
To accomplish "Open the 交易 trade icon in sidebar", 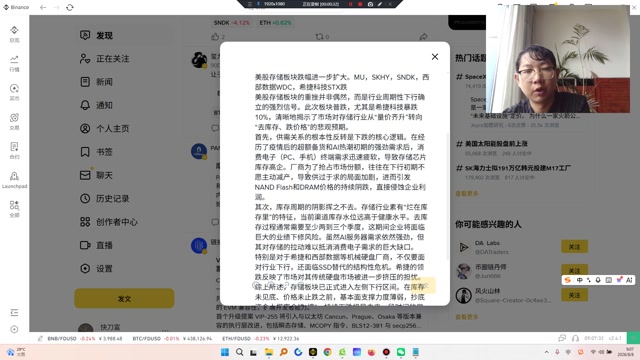I will click(x=14, y=122).
